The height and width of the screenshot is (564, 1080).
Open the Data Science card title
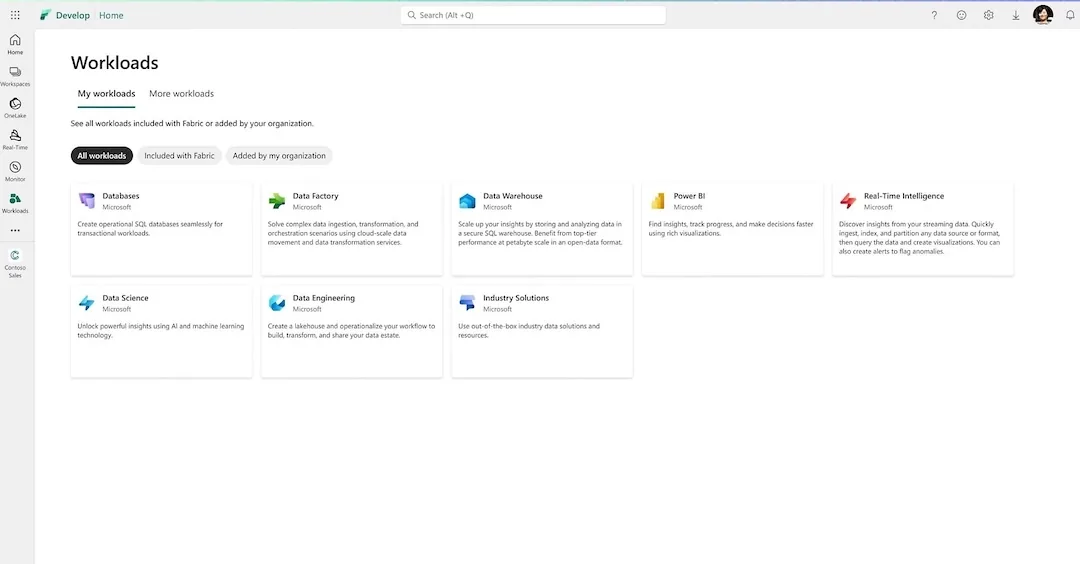click(125, 297)
